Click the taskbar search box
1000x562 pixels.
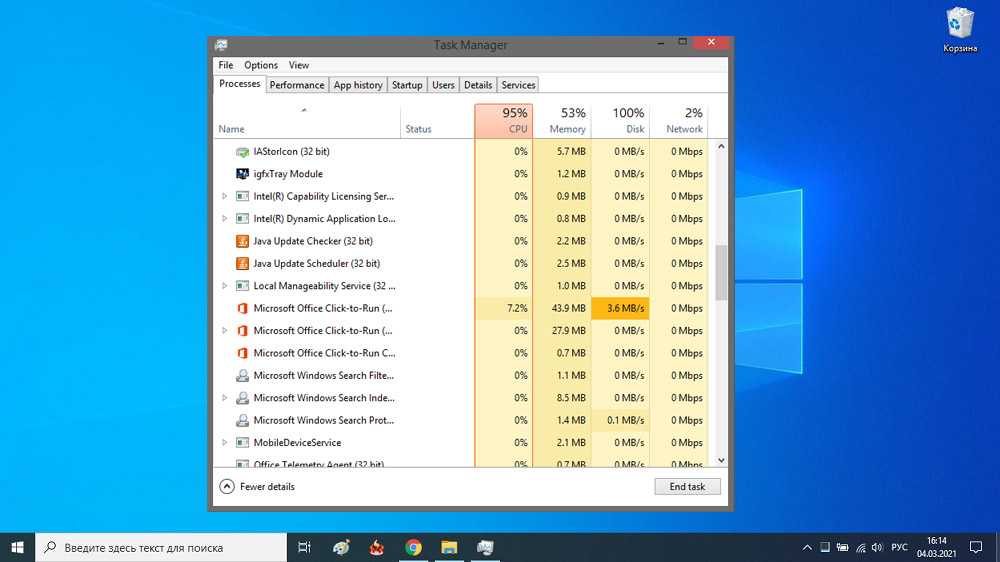[161, 547]
